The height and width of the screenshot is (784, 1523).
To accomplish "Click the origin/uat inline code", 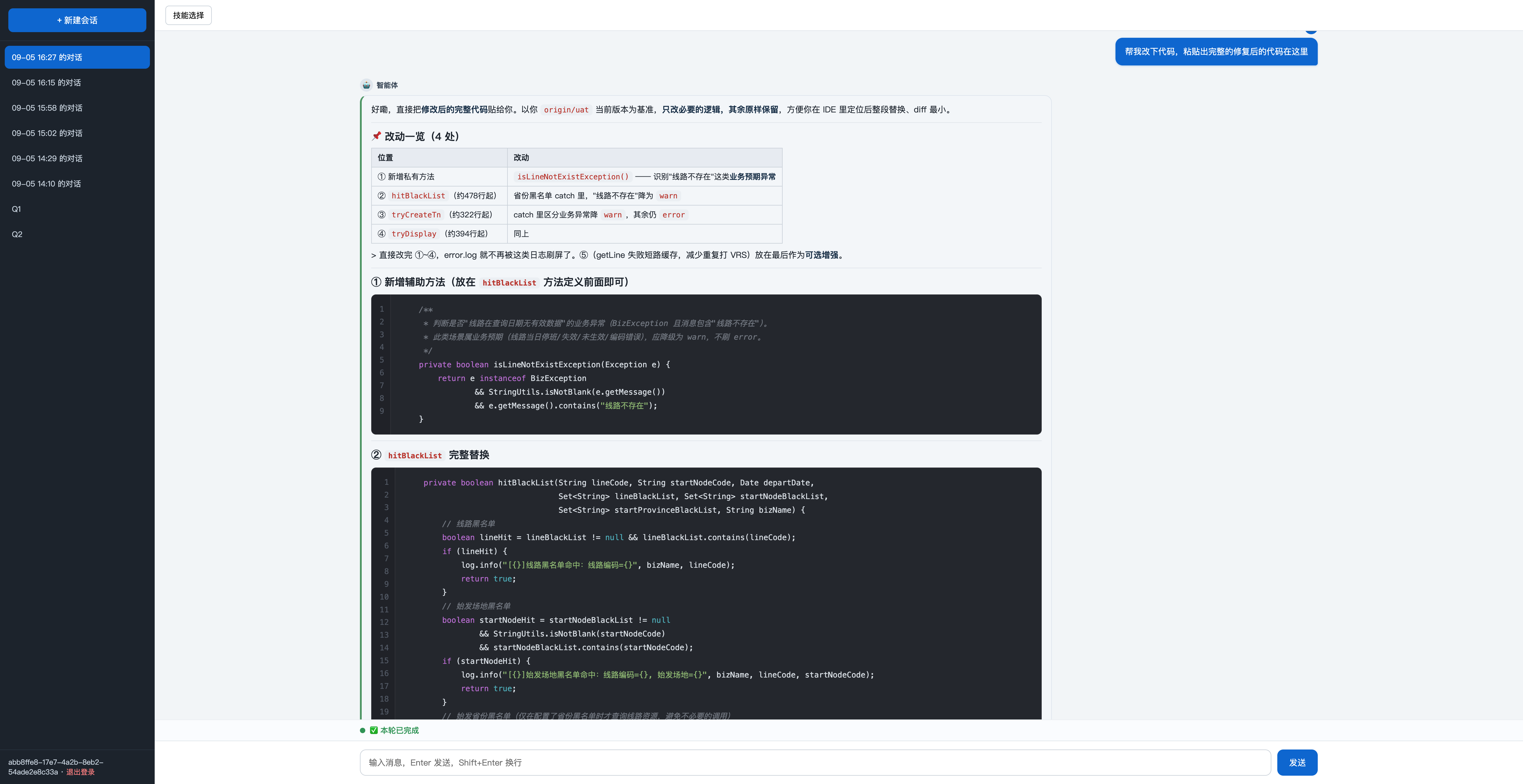I will coord(566,110).
